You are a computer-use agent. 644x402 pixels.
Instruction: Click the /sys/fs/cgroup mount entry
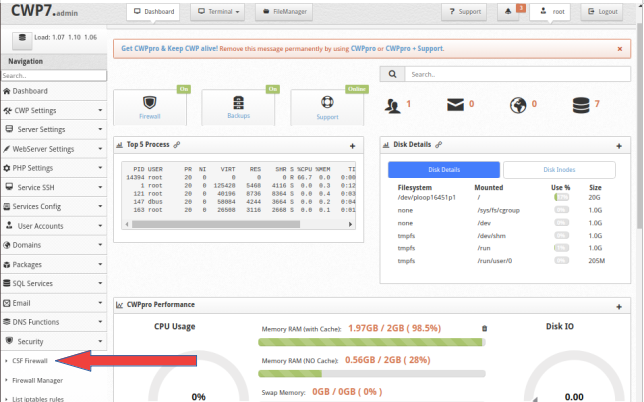click(498, 210)
